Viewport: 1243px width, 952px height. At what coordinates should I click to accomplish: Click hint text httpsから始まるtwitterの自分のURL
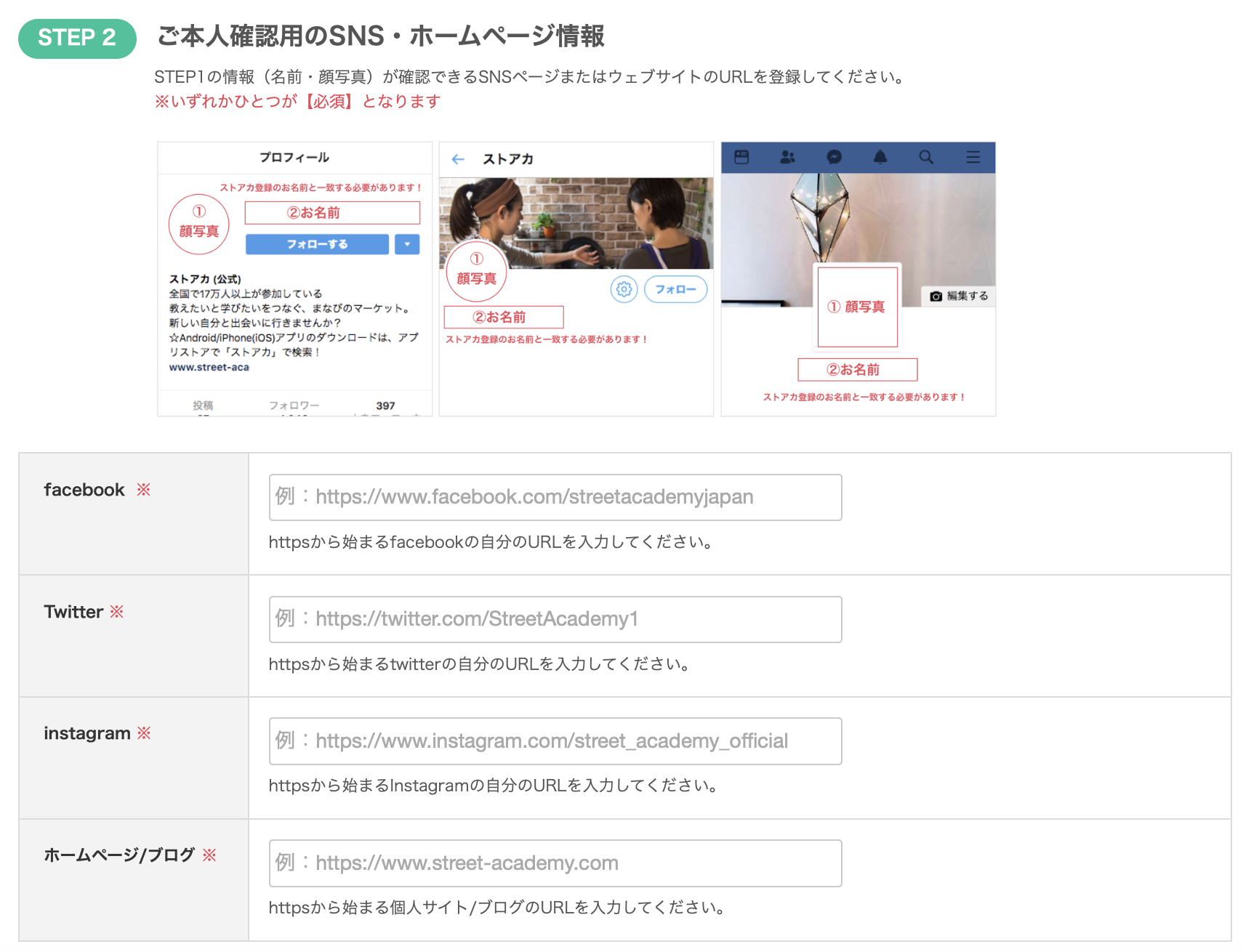(480, 664)
